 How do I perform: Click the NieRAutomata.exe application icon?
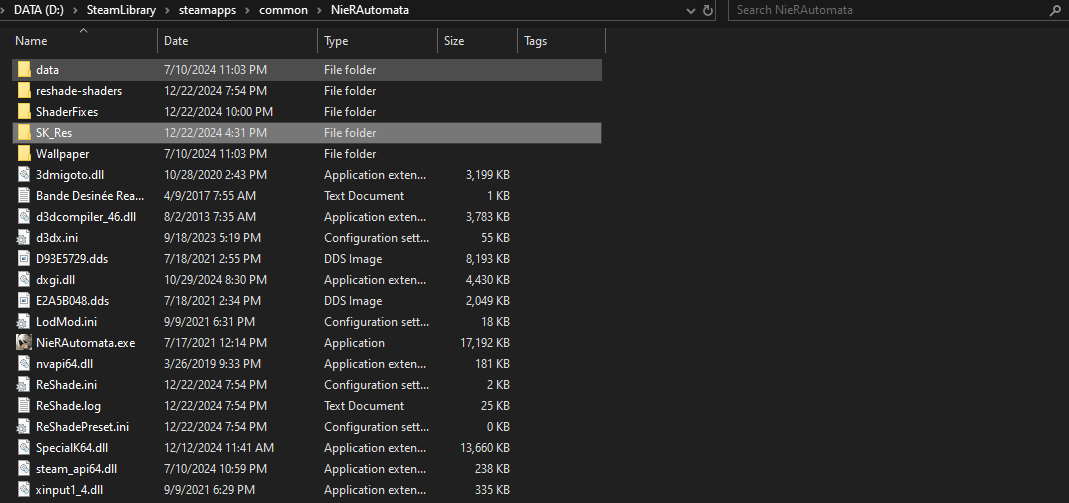click(25, 343)
